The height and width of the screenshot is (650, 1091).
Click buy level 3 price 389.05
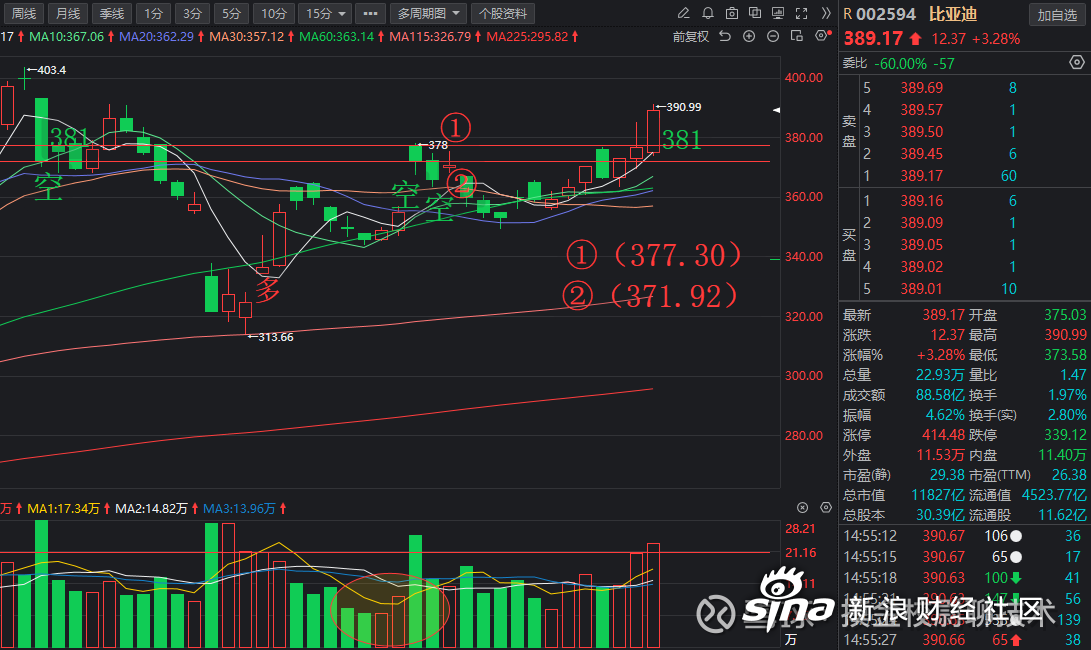tap(921, 245)
